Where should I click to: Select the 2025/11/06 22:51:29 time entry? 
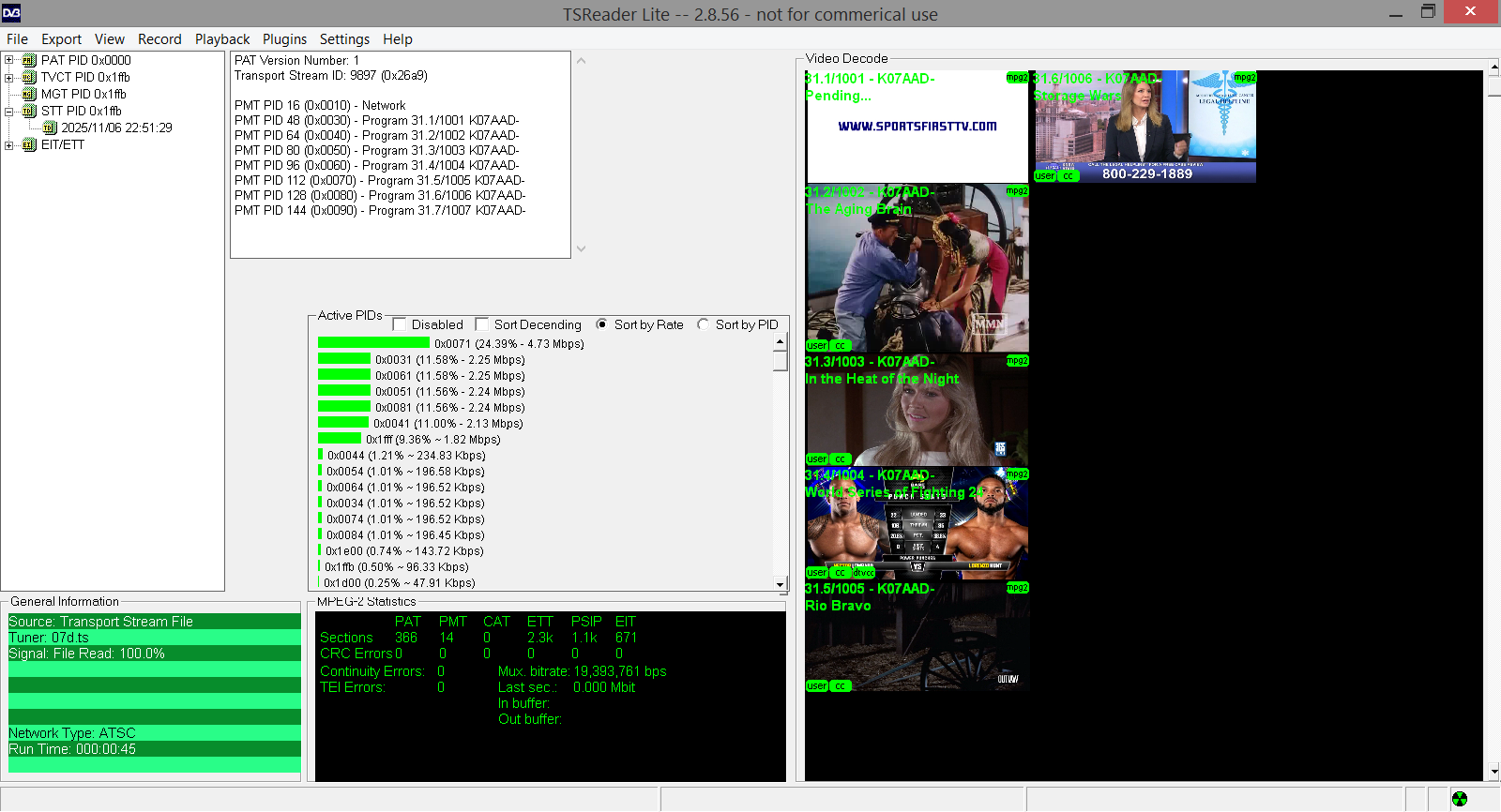click(x=116, y=128)
